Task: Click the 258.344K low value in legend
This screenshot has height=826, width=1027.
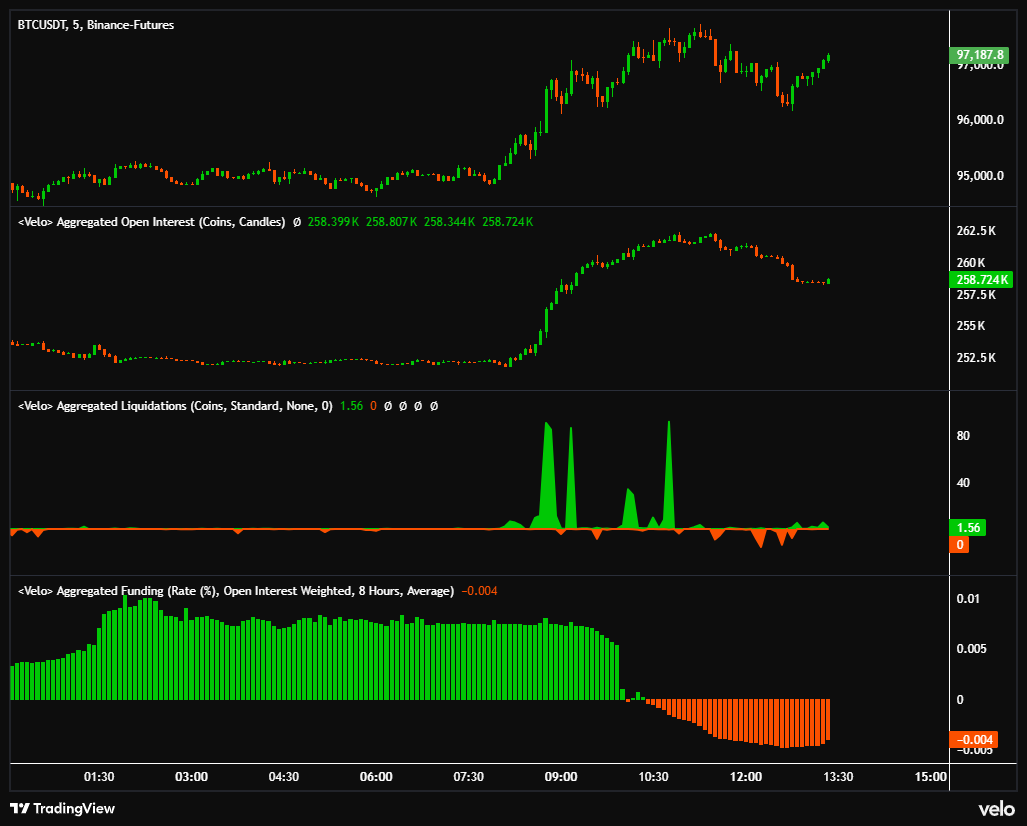Action: [x=449, y=222]
